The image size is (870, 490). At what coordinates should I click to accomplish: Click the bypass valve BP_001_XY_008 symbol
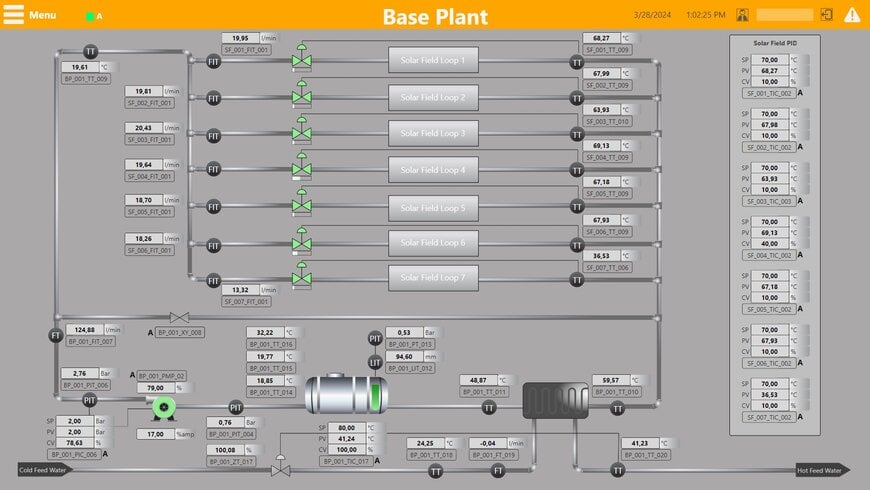(x=179, y=317)
